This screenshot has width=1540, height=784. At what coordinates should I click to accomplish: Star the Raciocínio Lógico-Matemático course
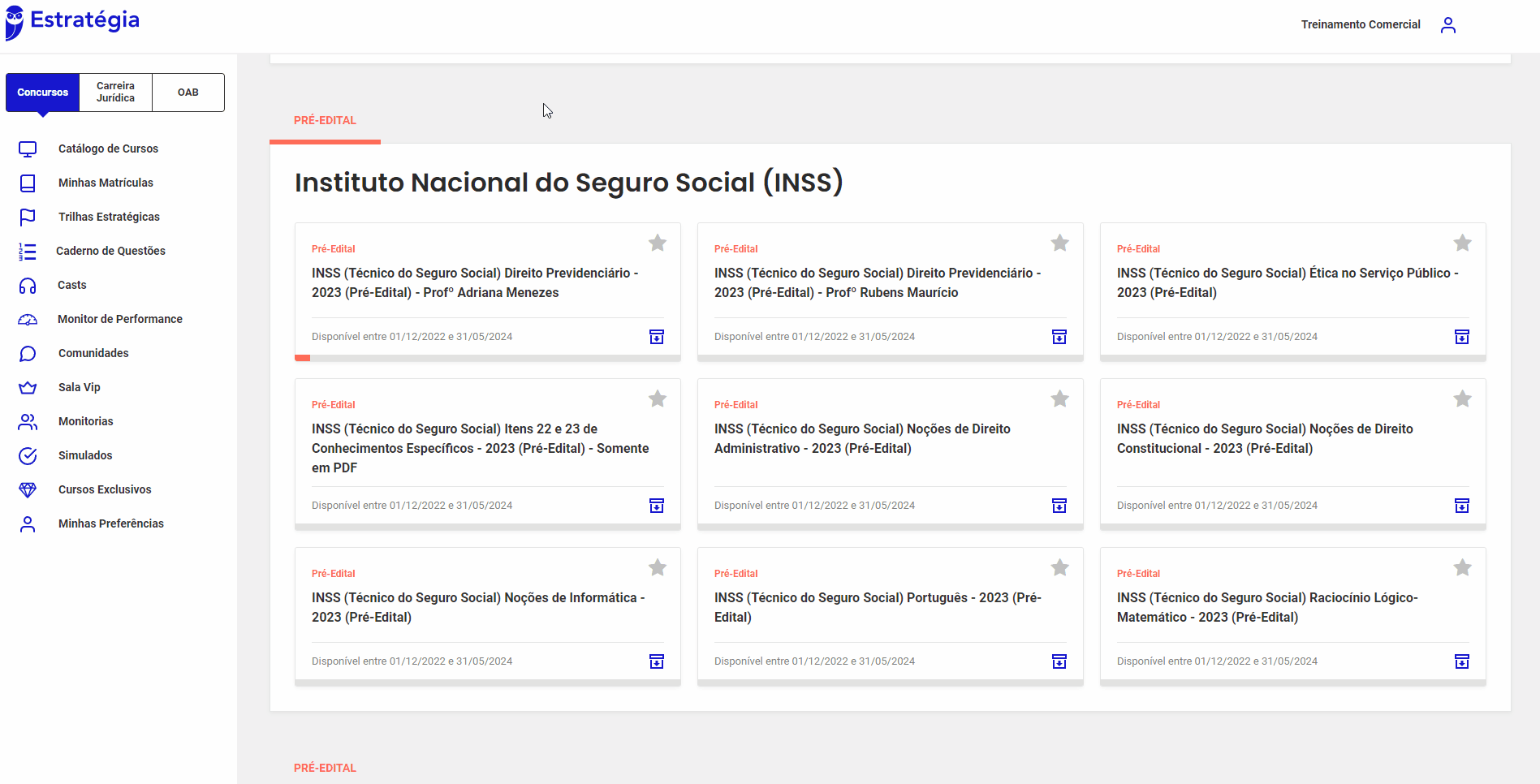[1463, 567]
